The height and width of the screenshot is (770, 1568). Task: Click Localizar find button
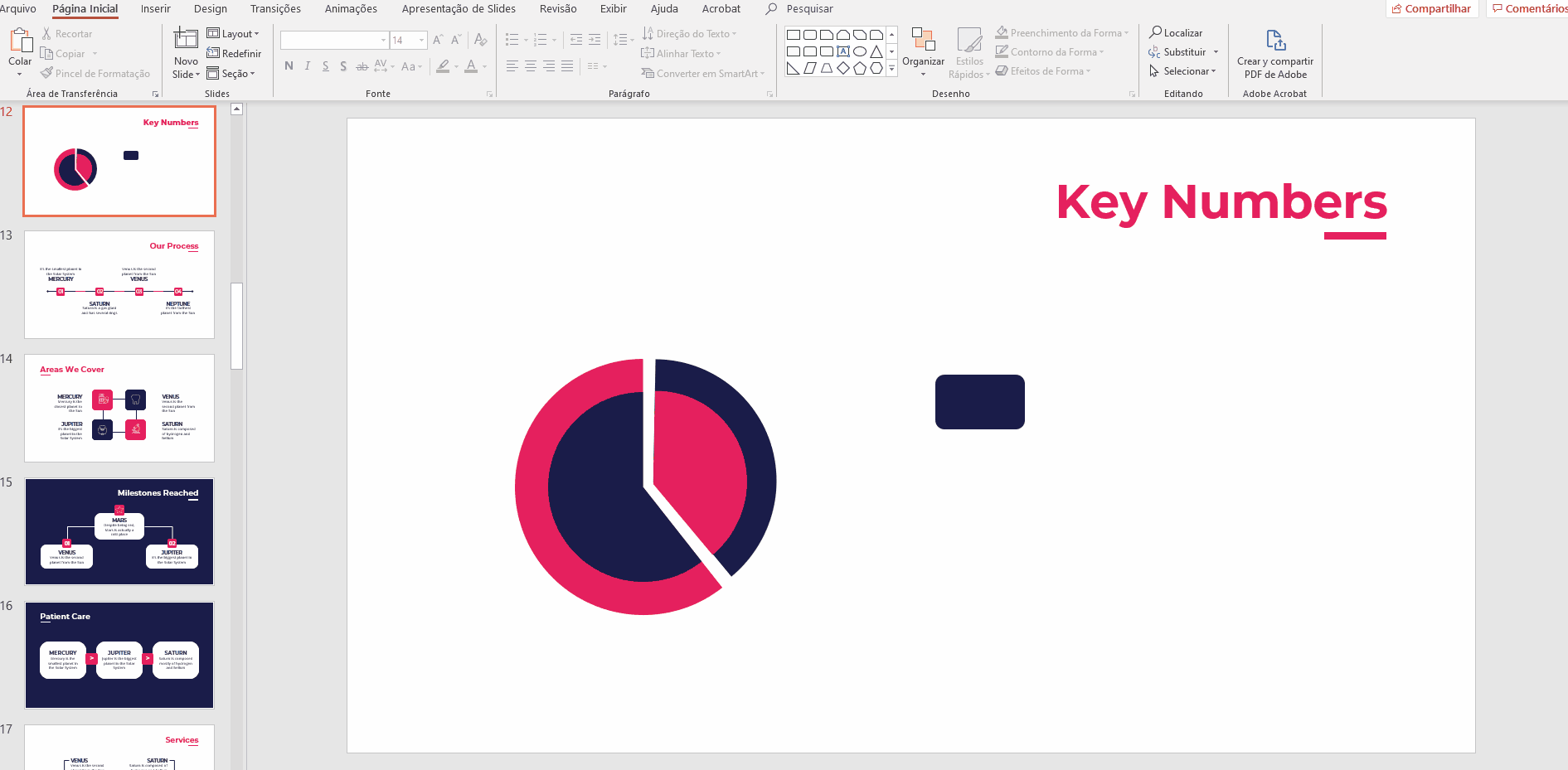1176,33
